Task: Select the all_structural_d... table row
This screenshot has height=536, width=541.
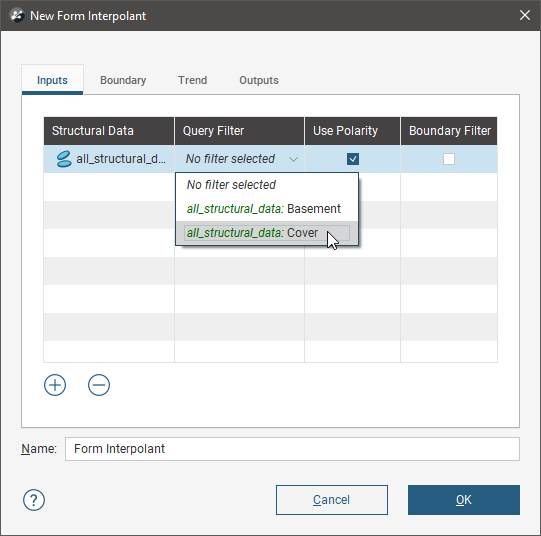Action: pyautogui.click(x=270, y=159)
